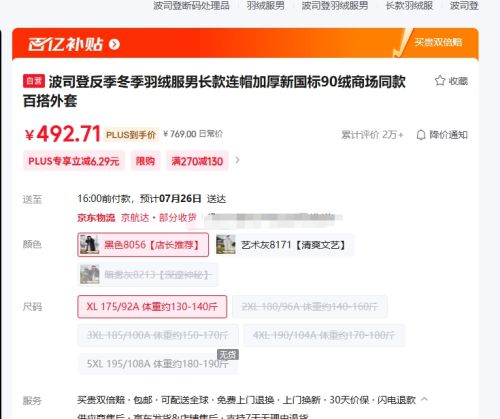Image resolution: width=500 pixels, height=419 pixels.
Task: Click the 艺术灰8171 color thumbnail image
Action: click(226, 245)
